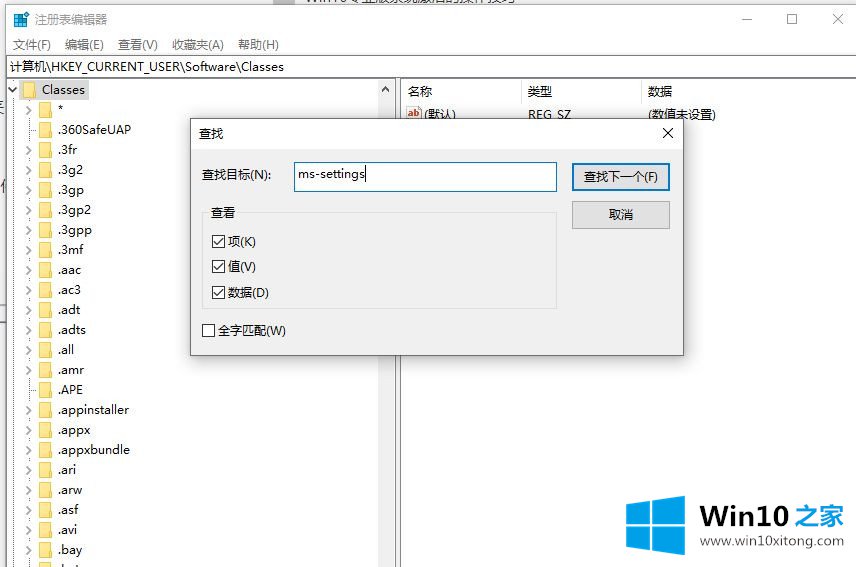Click the .adt folder icon

pos(45,310)
